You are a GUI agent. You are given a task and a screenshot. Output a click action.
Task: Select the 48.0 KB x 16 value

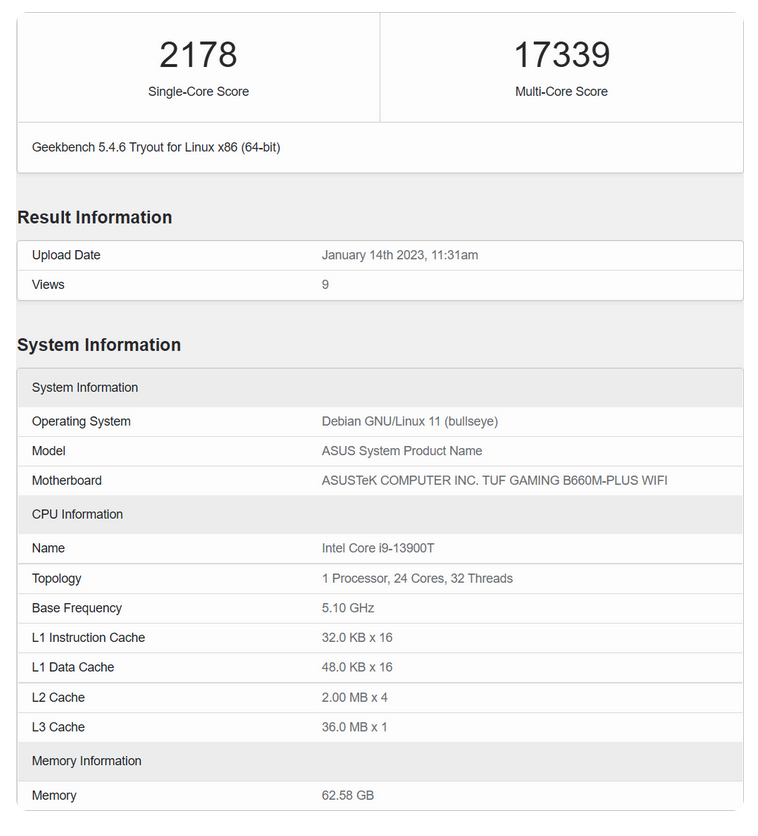point(357,668)
